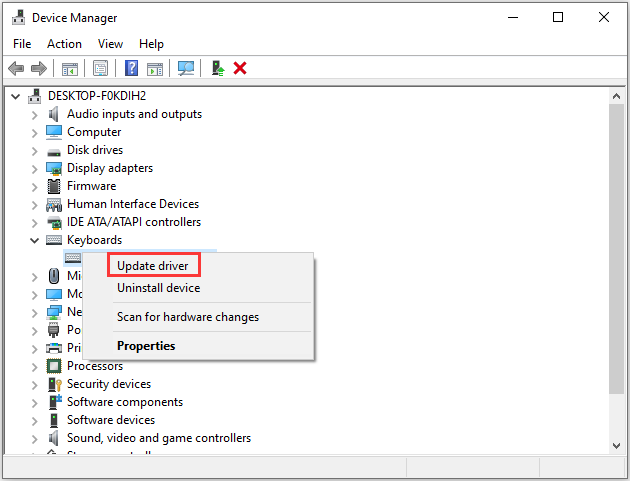630x481 pixels.
Task: Select the Software components icon
Action: pyautogui.click(x=55, y=402)
